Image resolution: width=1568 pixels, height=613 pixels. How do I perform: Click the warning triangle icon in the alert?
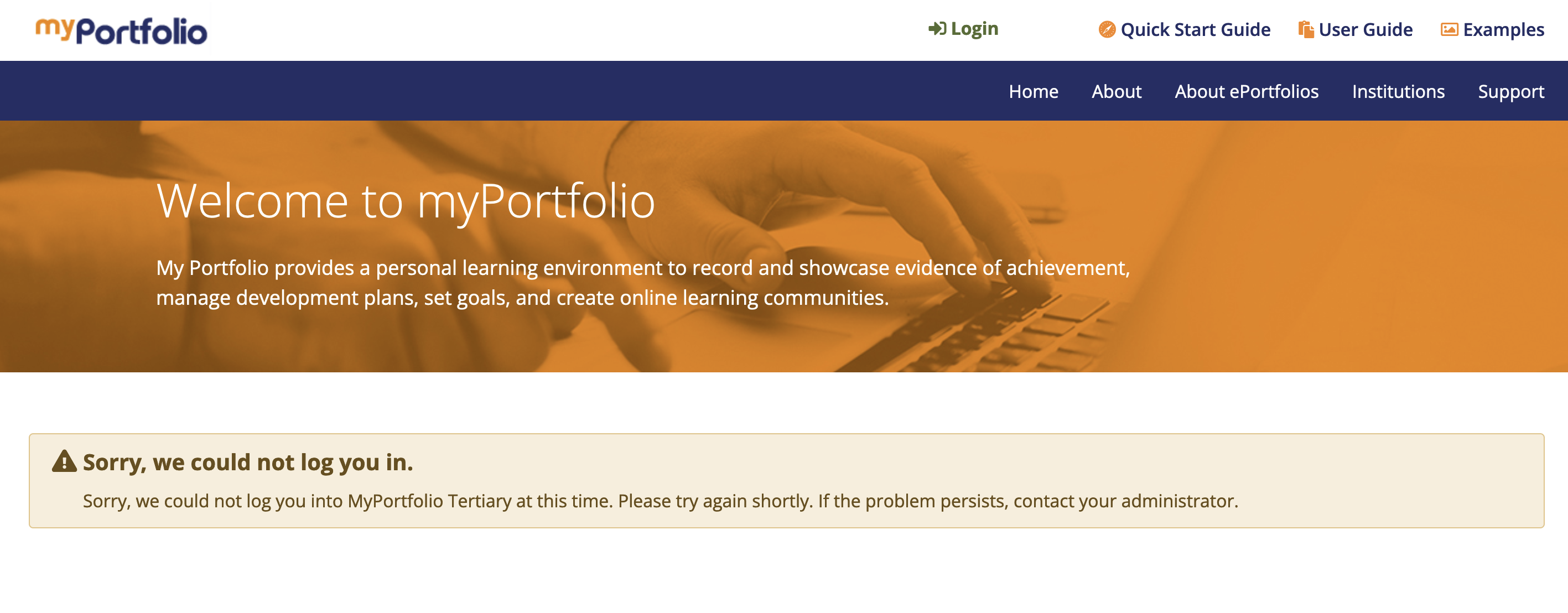point(64,461)
